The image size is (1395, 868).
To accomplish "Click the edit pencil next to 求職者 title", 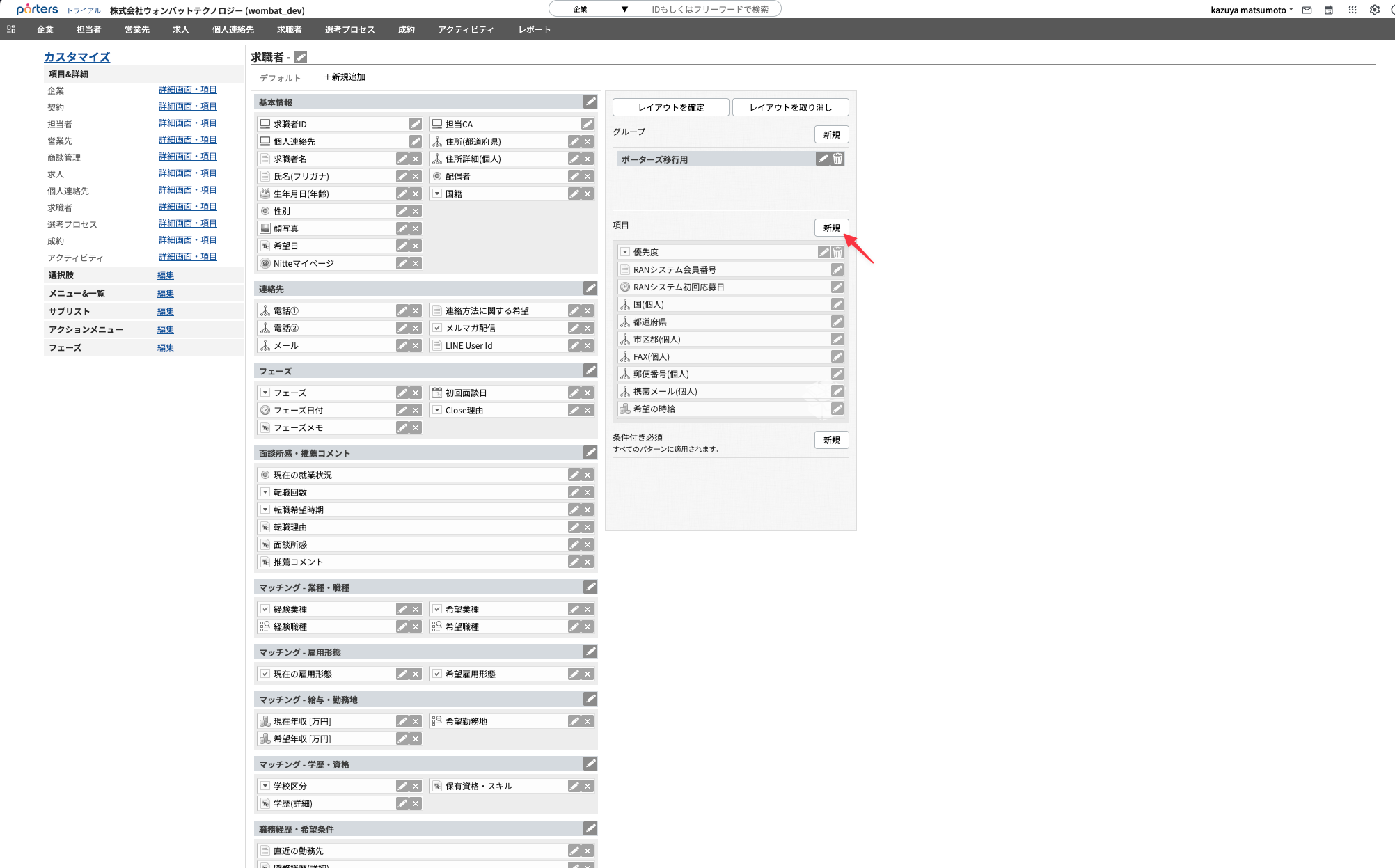I will click(301, 57).
